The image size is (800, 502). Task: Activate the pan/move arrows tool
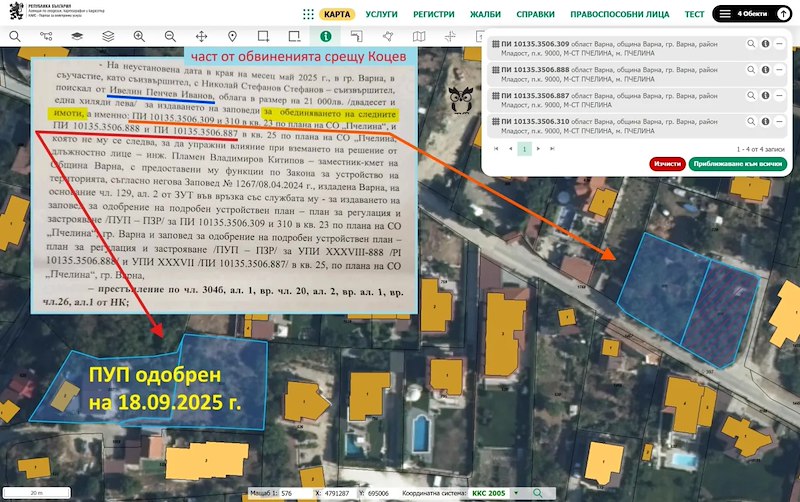click(201, 36)
